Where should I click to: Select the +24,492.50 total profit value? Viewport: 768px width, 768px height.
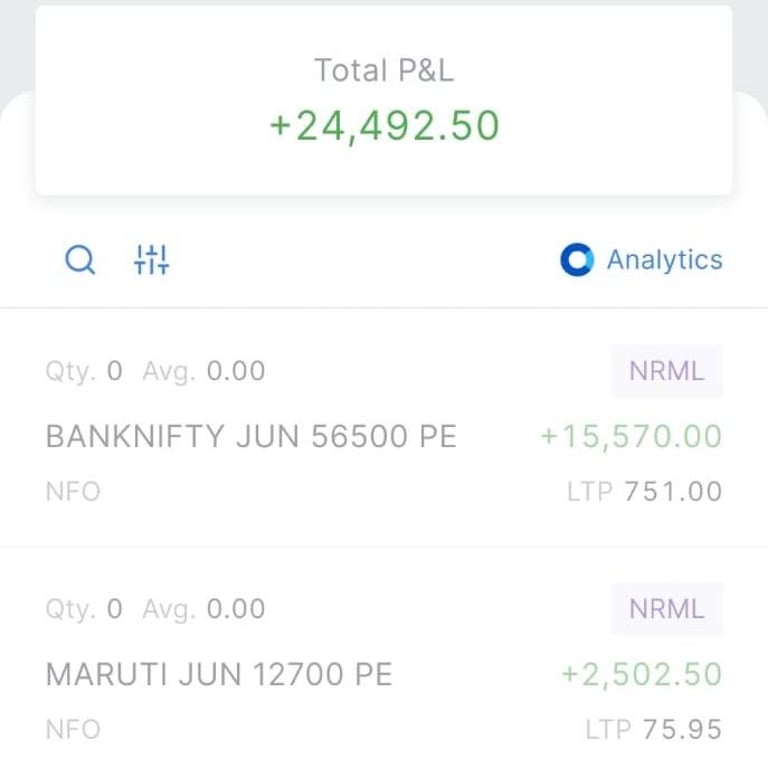(x=384, y=126)
